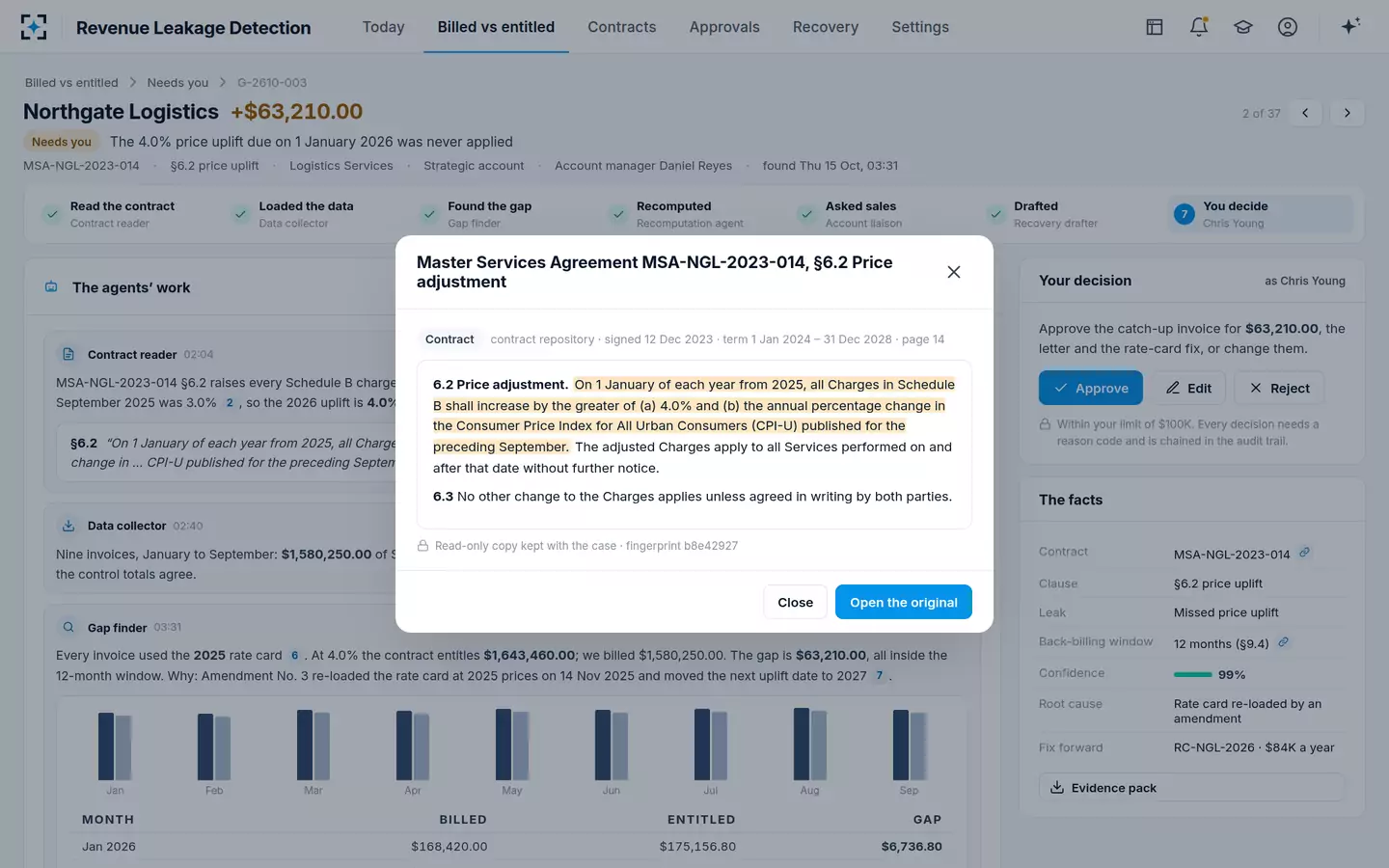1389x868 pixels.
Task: Open the Today tab
Action: point(383,27)
